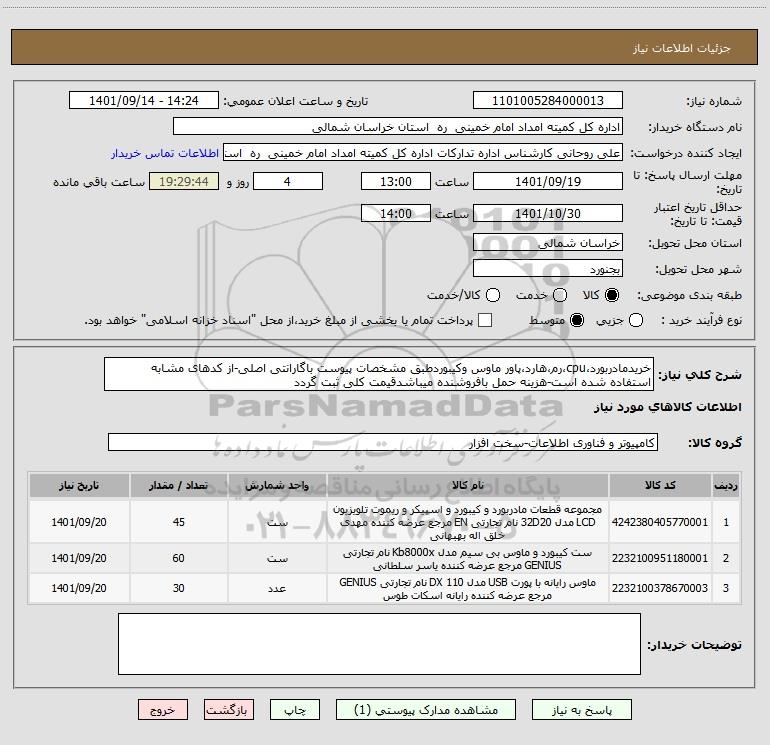Viewport: 770px width, 745px height.
Task: Click quantity 60 in row 2
Action: click(179, 558)
